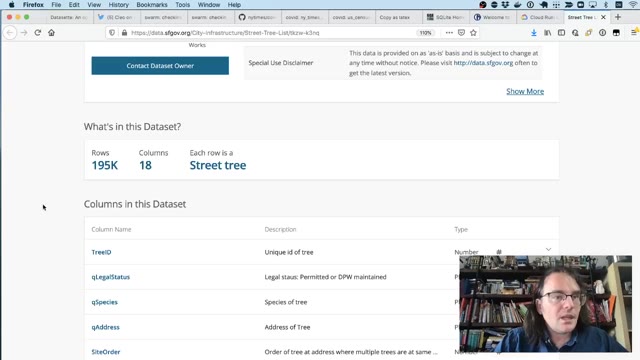Viewport: 640px width, 360px height.
Task: Switch to the covid: ny_times tab
Action: 304,17
